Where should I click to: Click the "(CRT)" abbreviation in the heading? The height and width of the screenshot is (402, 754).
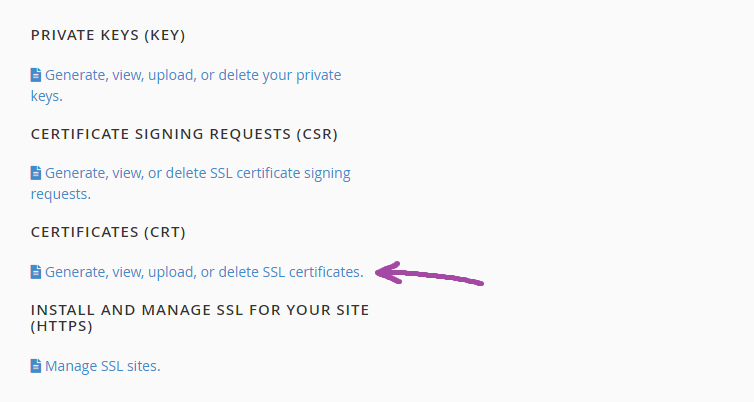(x=165, y=232)
